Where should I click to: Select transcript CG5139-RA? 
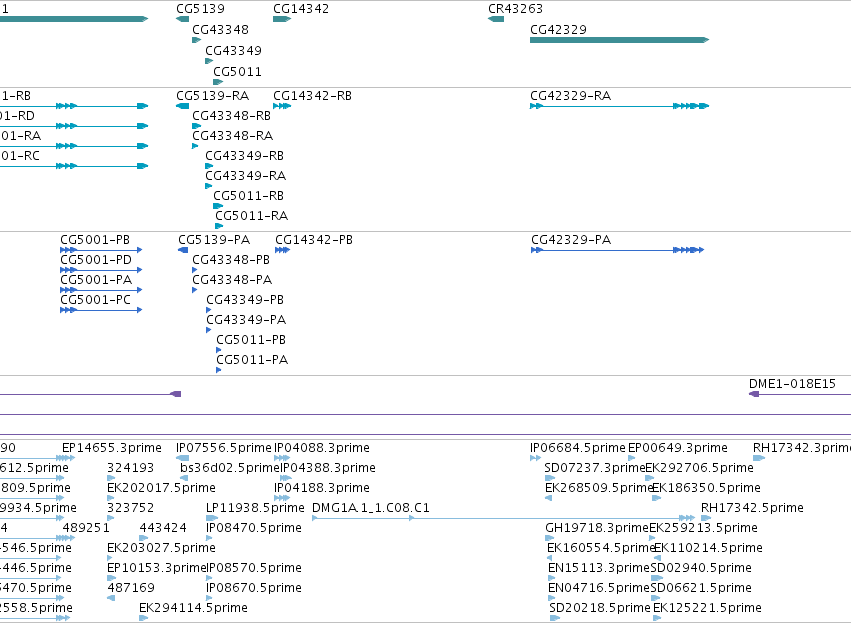(213, 96)
